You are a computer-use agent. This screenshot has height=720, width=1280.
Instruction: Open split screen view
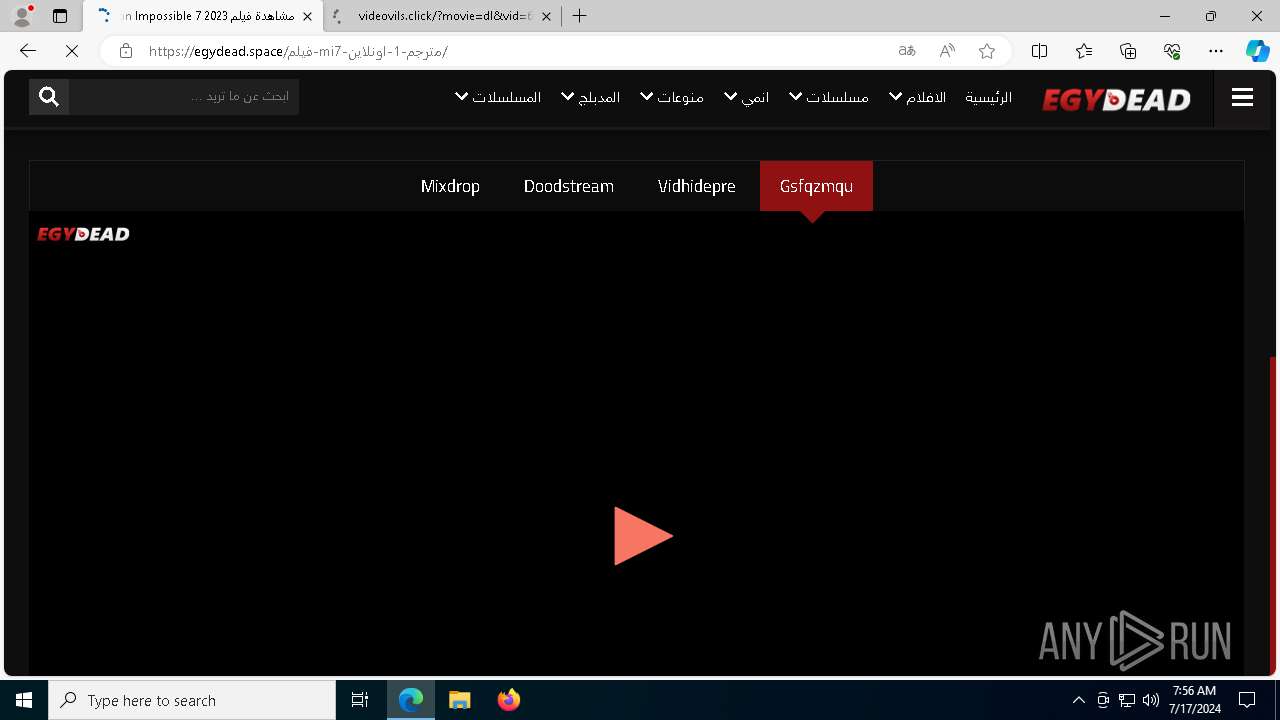pyautogui.click(x=1040, y=51)
